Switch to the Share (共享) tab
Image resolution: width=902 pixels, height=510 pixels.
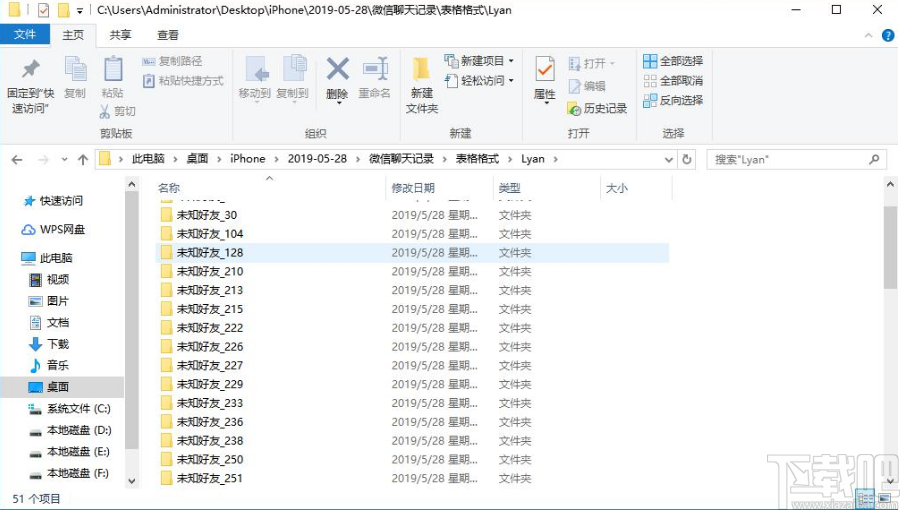[120, 35]
